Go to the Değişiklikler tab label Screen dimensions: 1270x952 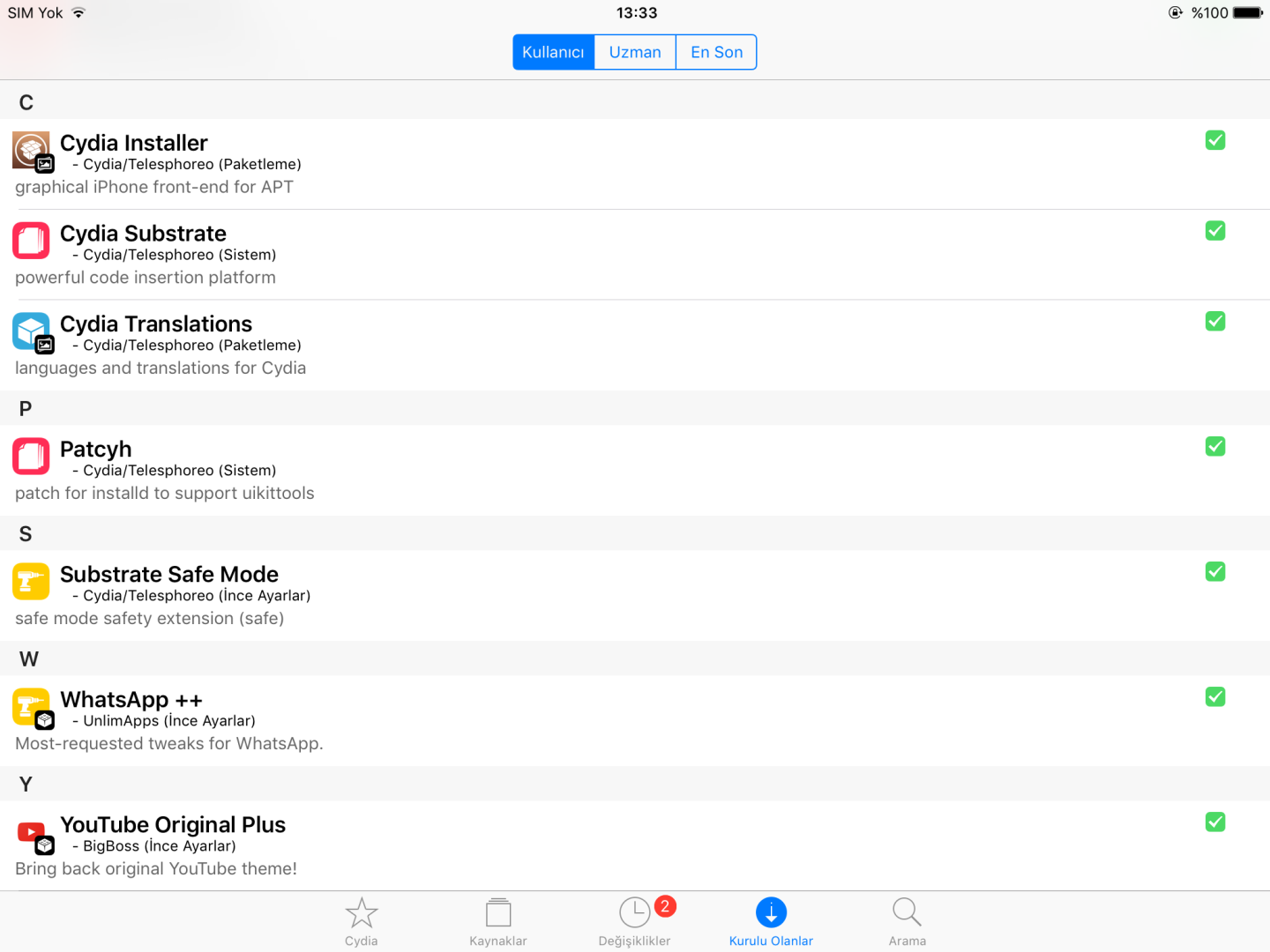tap(635, 941)
